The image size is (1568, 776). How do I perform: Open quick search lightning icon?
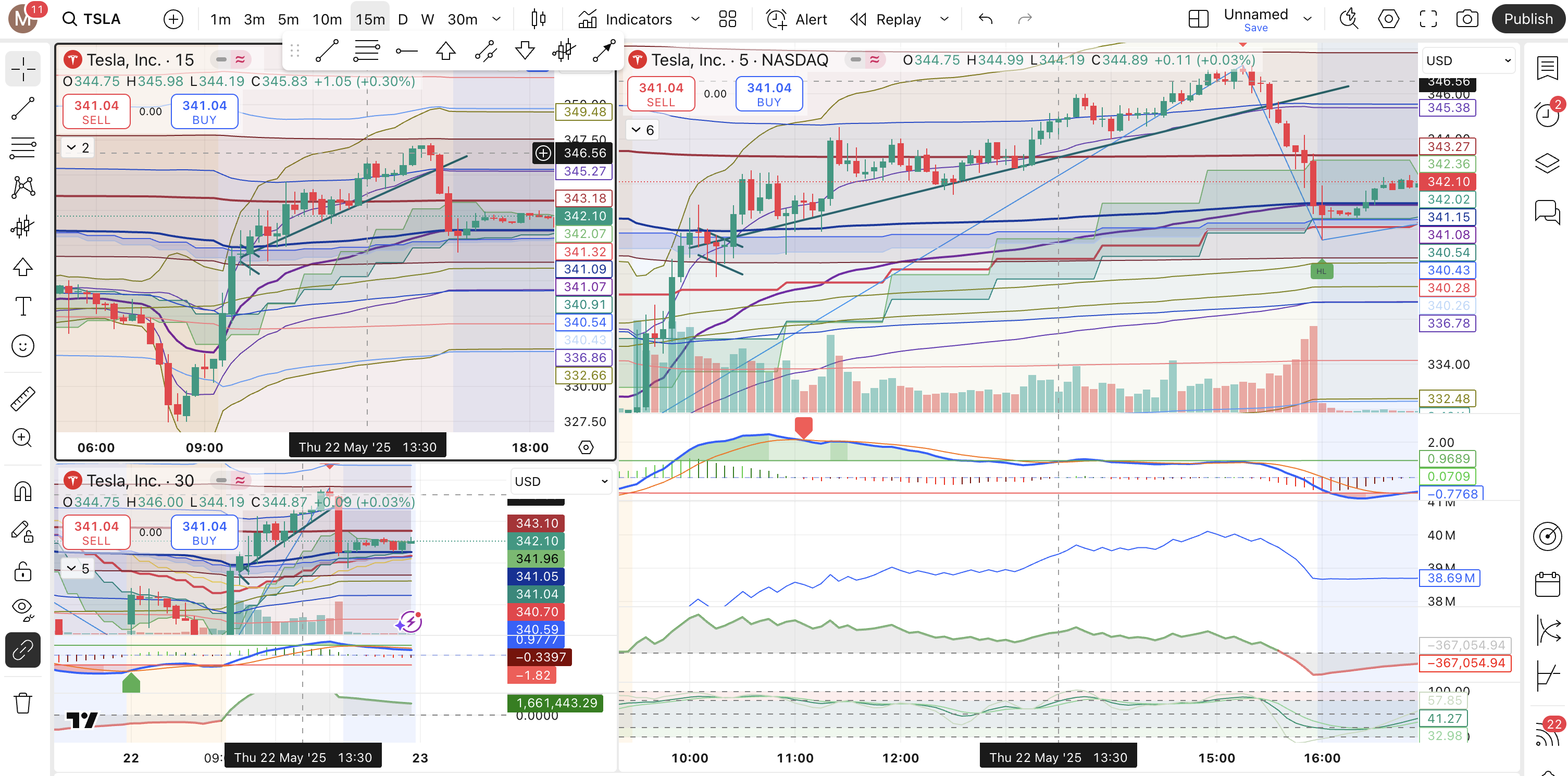click(x=1349, y=19)
